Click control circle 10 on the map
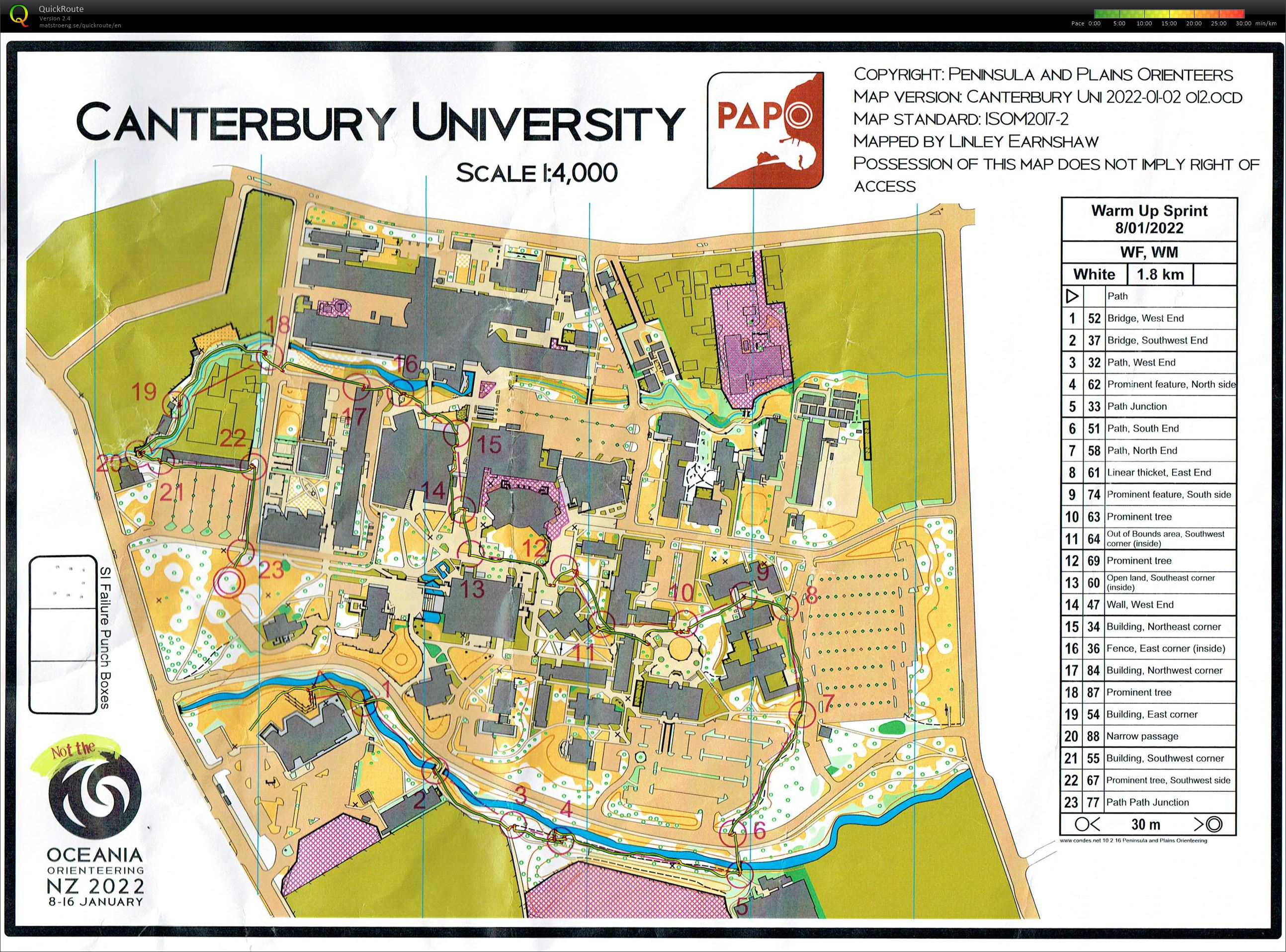Image resolution: width=1286 pixels, height=952 pixels. (685, 624)
